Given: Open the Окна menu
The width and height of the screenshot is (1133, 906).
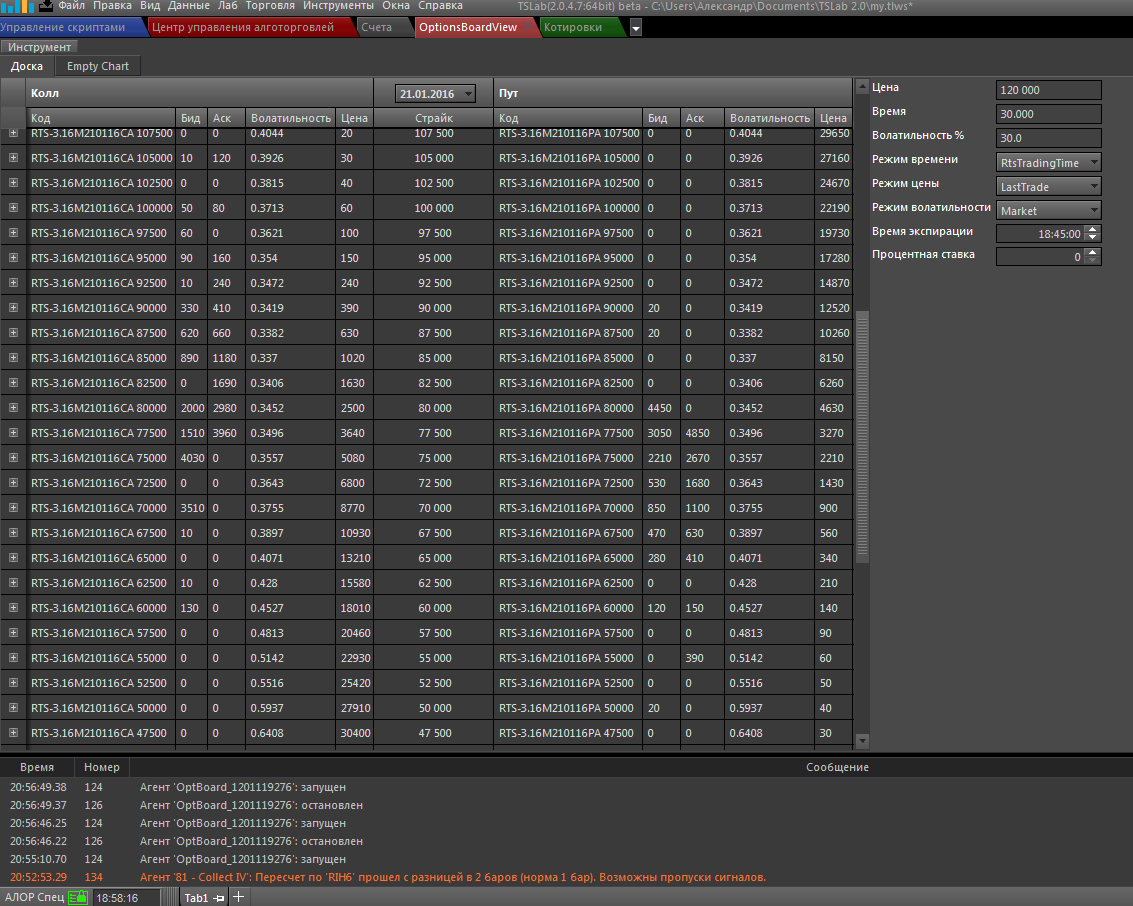Looking at the screenshot, I should pyautogui.click(x=396, y=6).
